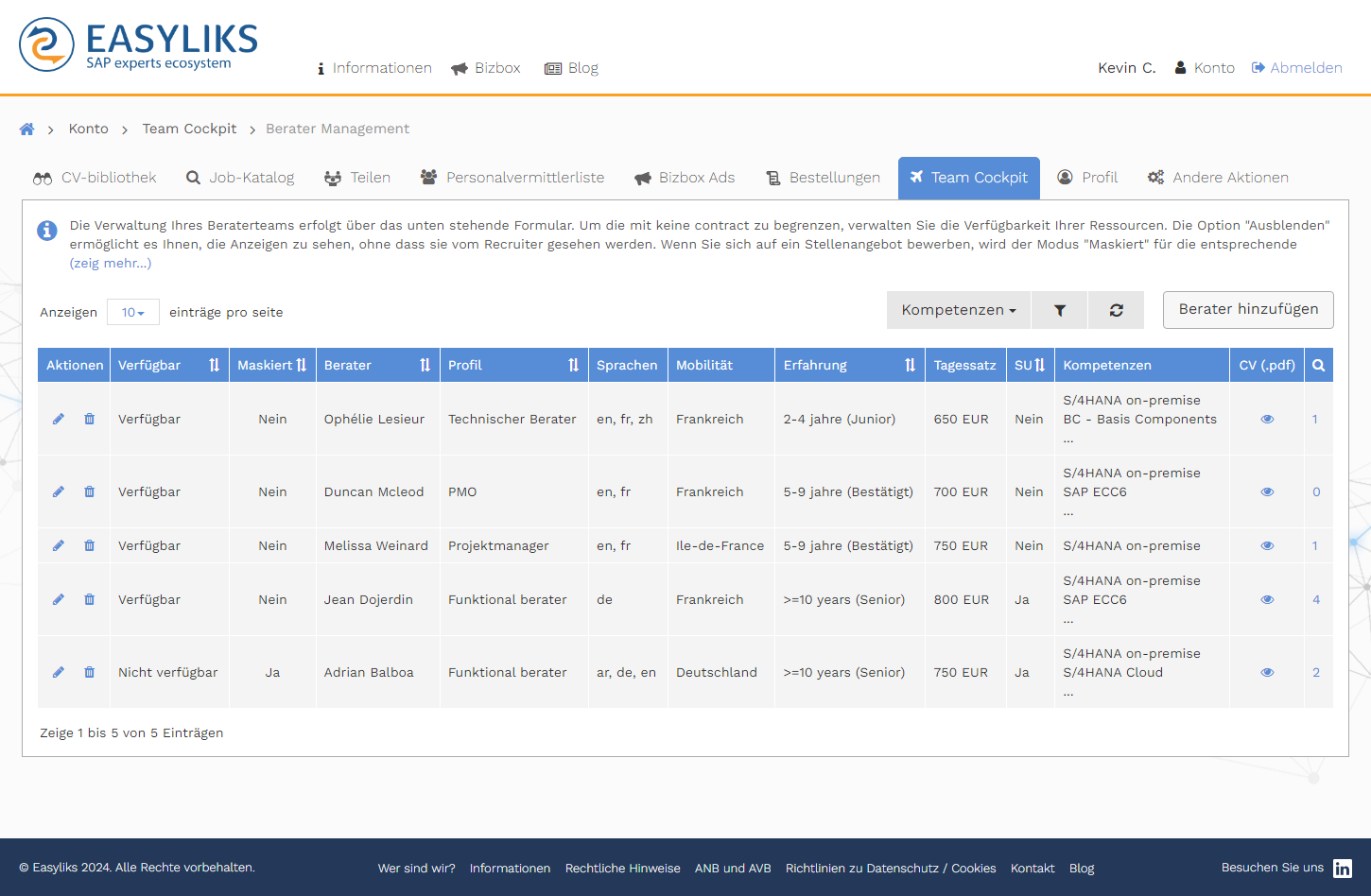View Ophélie Lesieur's CV pdf eye icon
1371x896 pixels.
pyautogui.click(x=1267, y=419)
